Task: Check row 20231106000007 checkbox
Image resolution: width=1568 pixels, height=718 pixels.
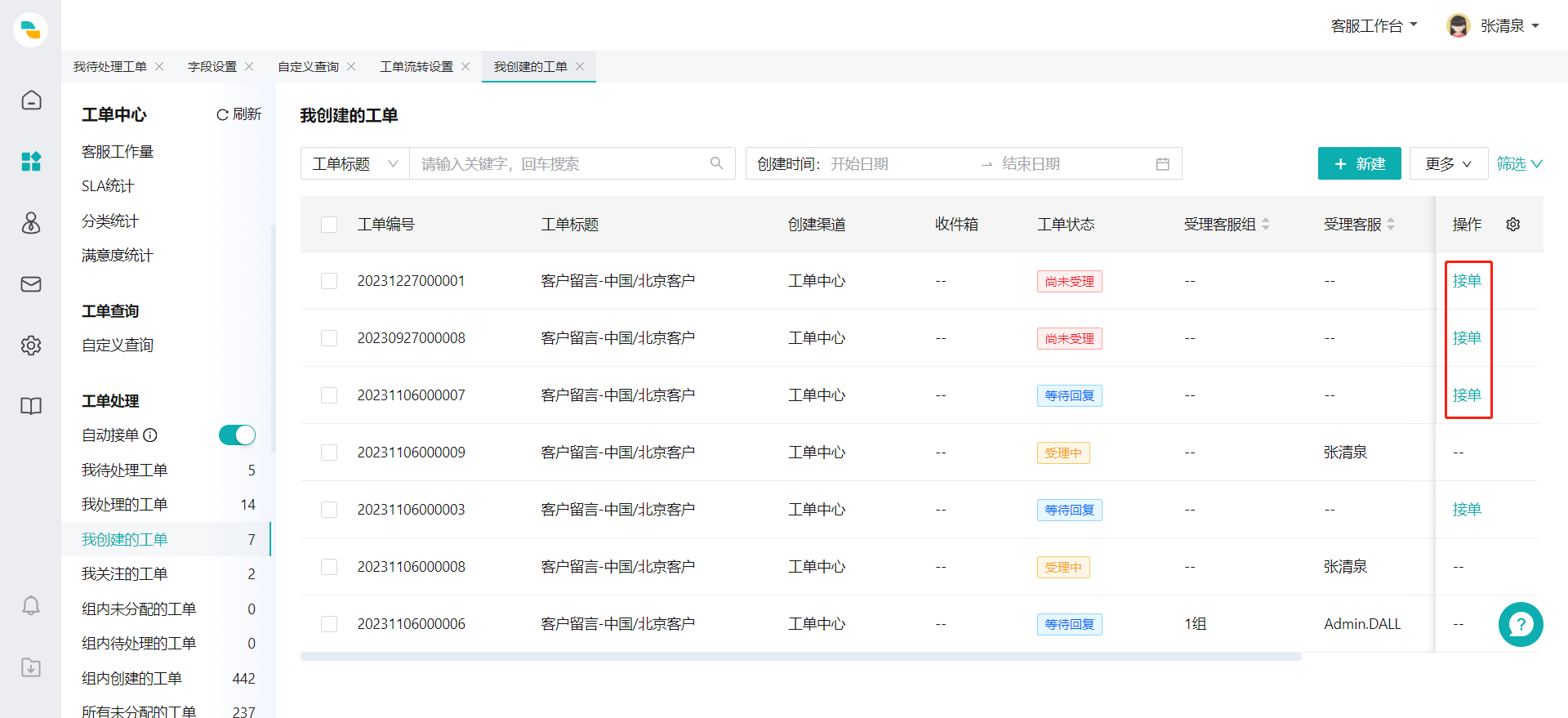Action: (x=329, y=395)
